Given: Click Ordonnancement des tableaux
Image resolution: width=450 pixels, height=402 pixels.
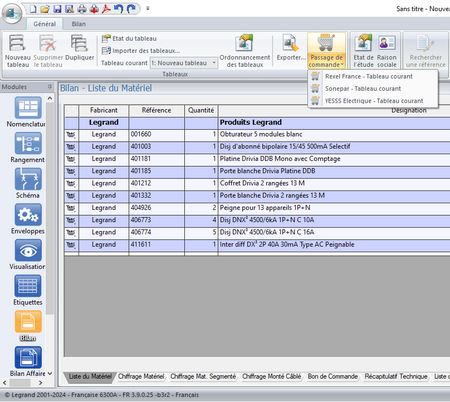Looking at the screenshot, I should [245, 51].
